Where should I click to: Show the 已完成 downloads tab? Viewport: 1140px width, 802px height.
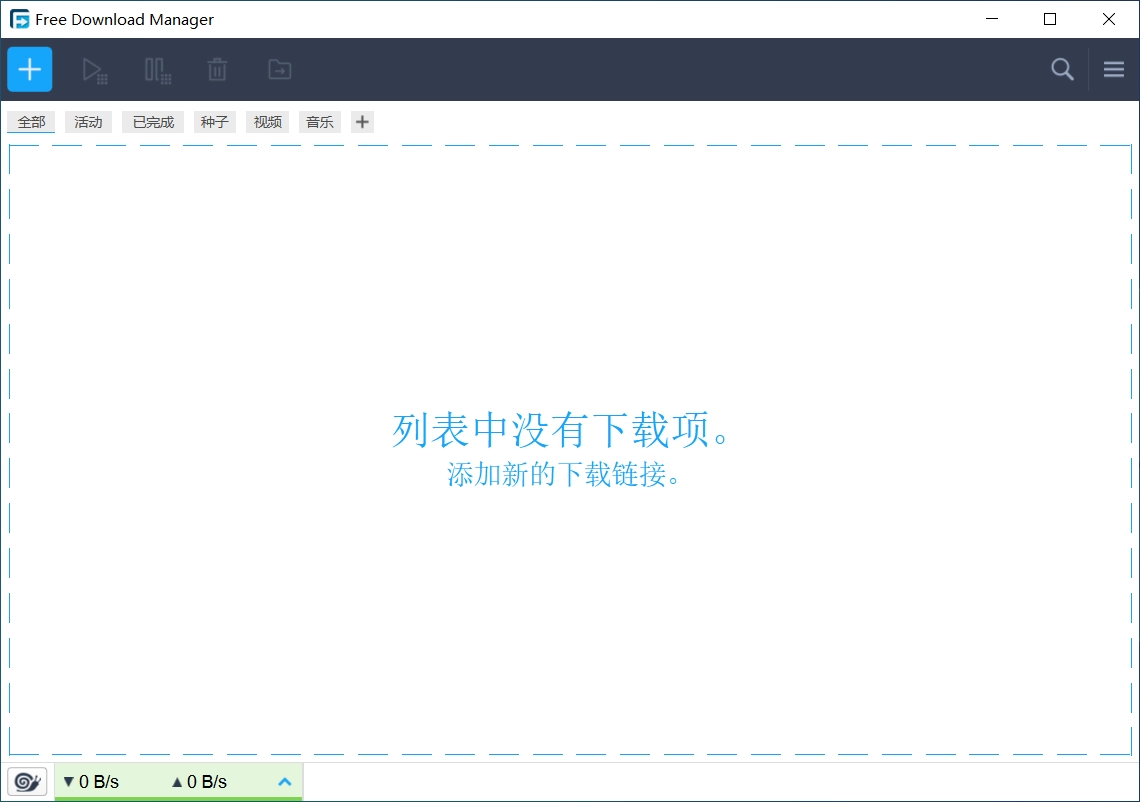[153, 122]
